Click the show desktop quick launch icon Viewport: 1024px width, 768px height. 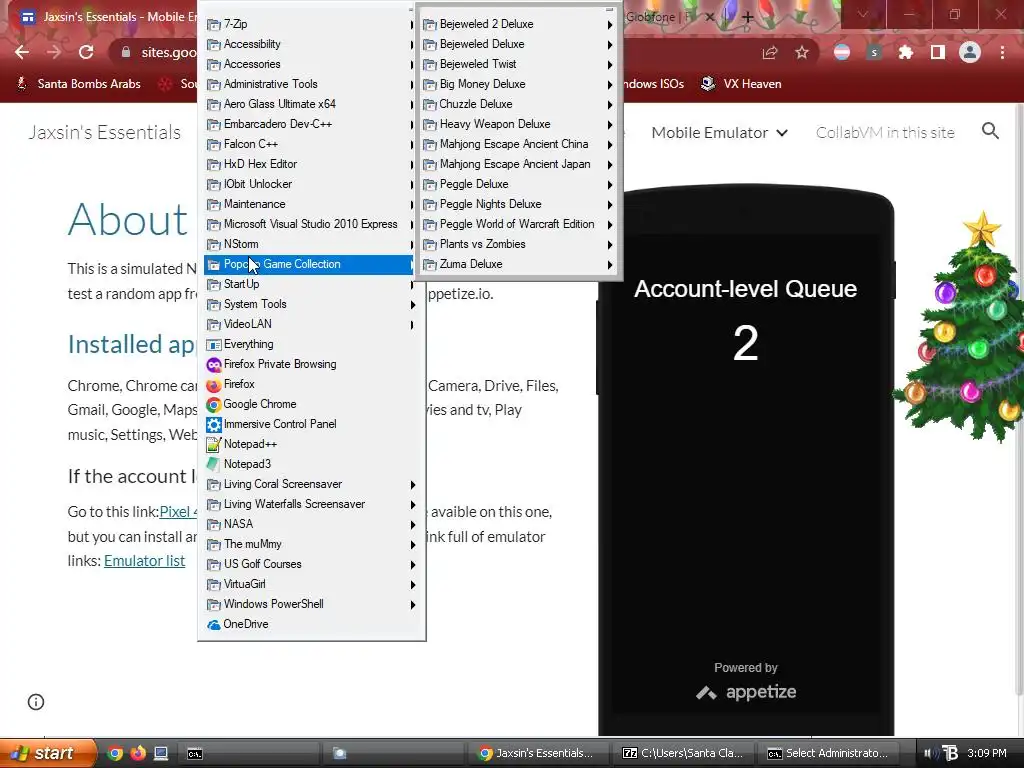pyautogui.click(x=161, y=753)
